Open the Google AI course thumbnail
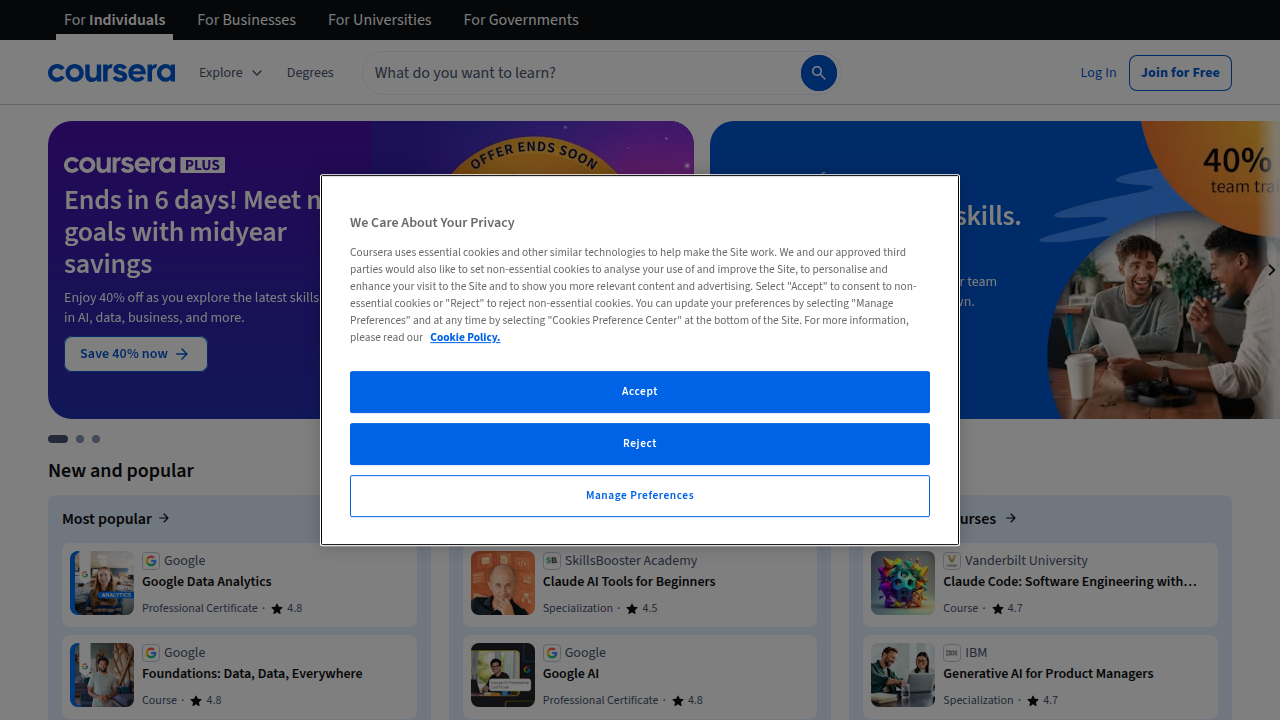 [503, 675]
